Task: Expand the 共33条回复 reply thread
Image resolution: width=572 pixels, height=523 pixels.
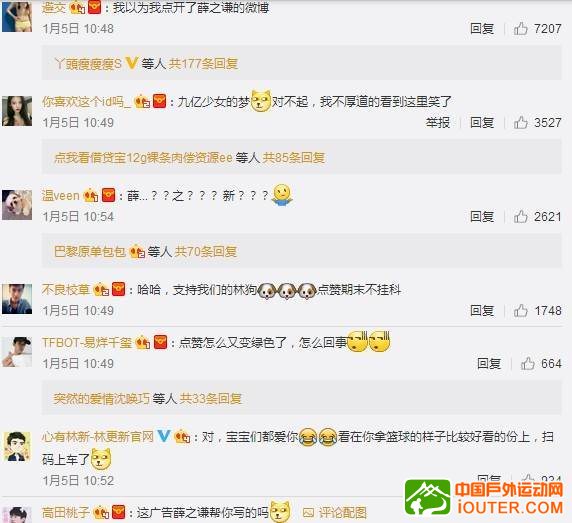Action: (210, 398)
